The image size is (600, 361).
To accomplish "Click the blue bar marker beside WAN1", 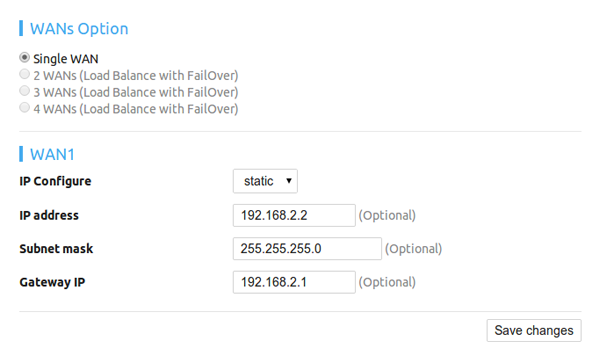I will [x=21, y=154].
